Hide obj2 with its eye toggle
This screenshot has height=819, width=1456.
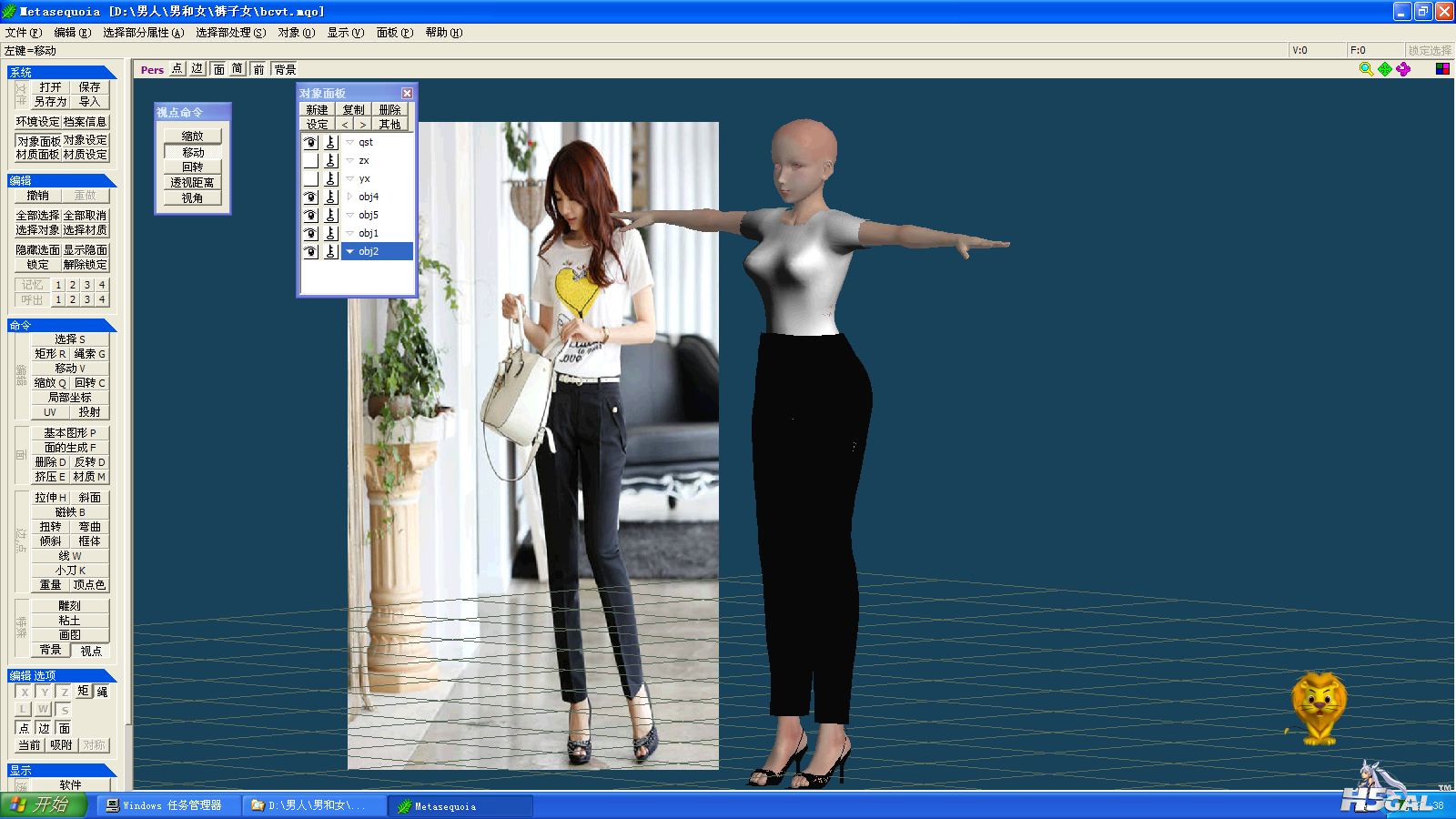point(310,251)
